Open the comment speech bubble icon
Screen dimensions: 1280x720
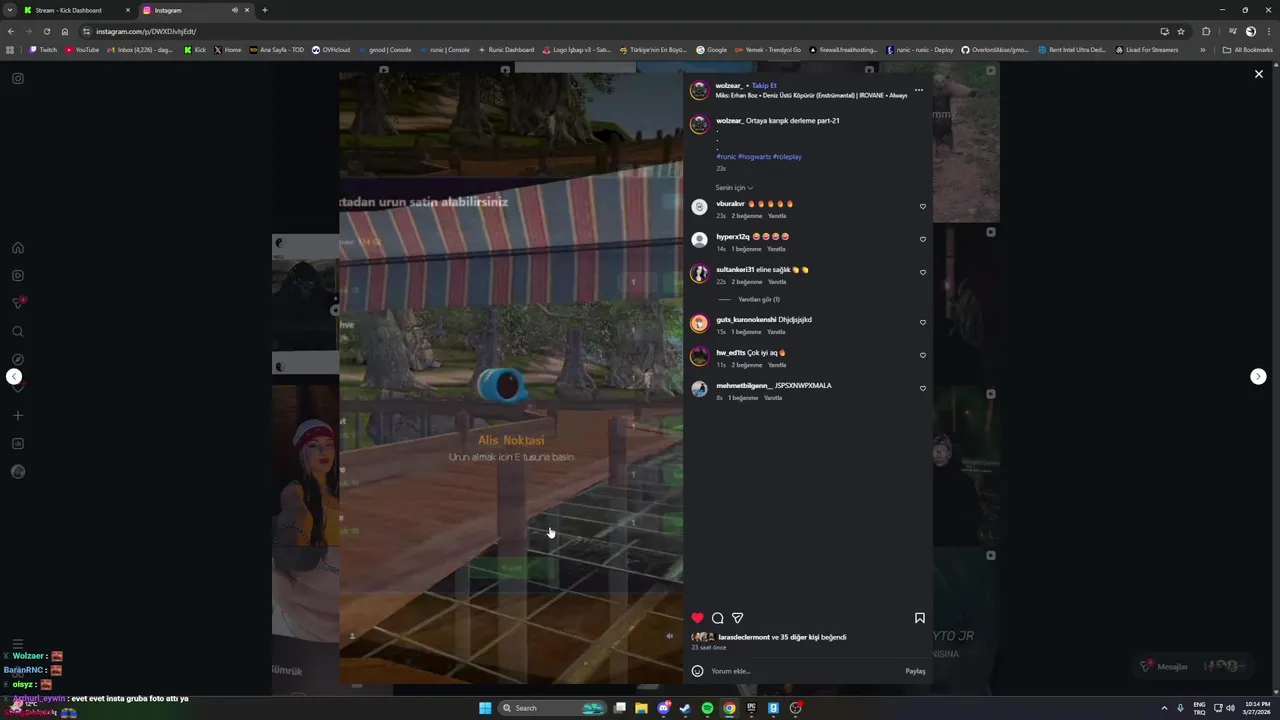coord(717,618)
